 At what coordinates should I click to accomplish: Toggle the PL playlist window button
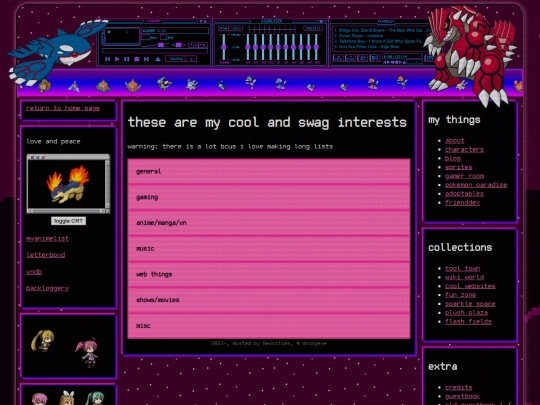(204, 45)
